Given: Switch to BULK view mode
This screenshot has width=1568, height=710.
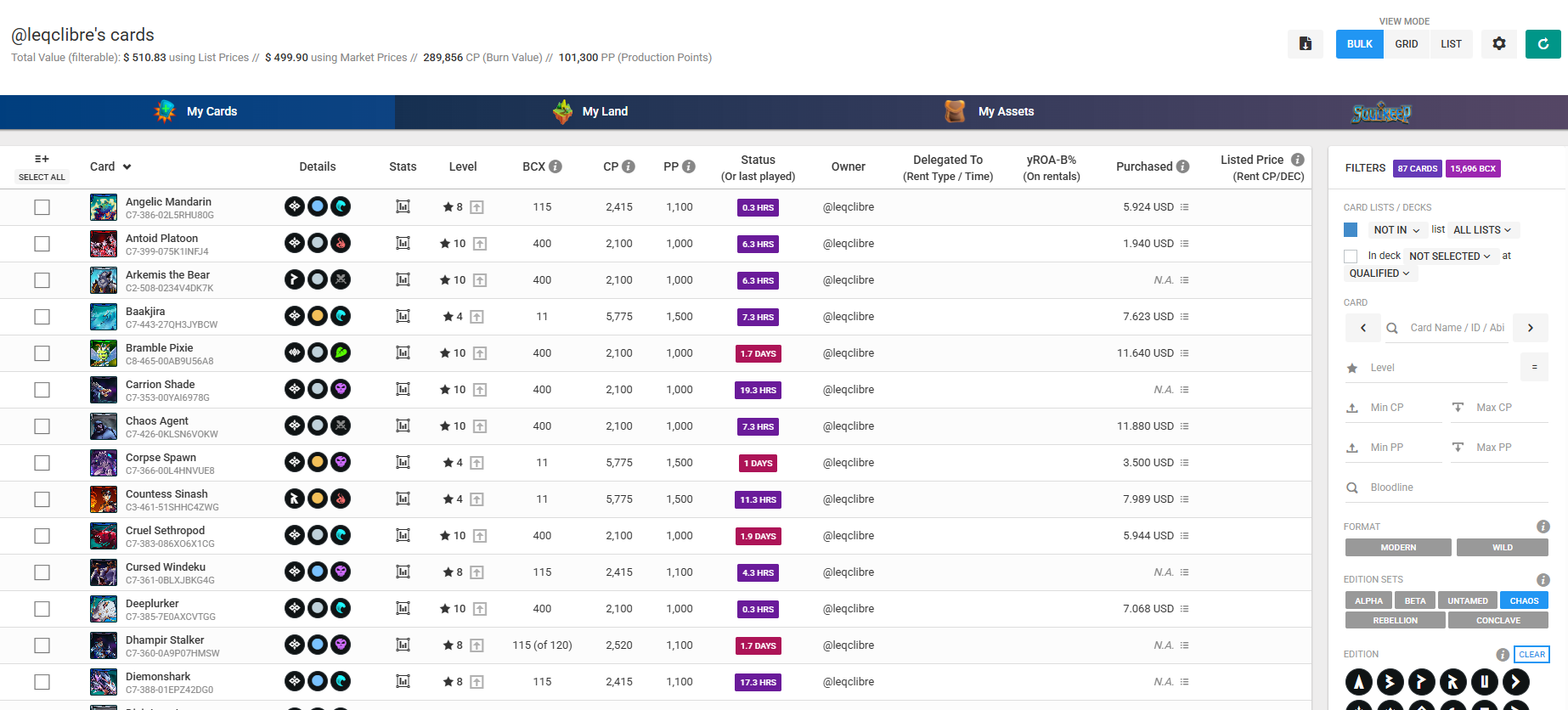Looking at the screenshot, I should 1360,44.
